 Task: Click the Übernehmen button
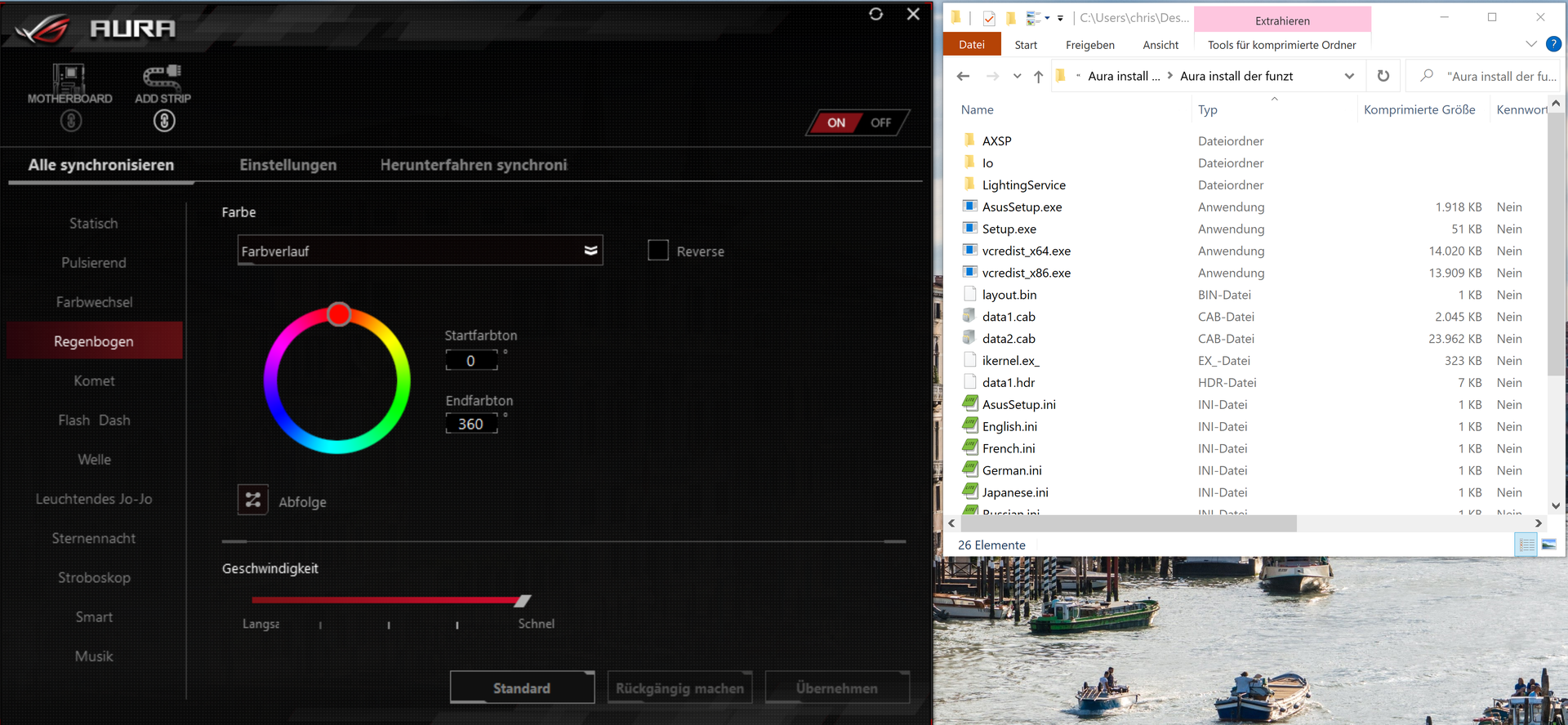coord(837,688)
